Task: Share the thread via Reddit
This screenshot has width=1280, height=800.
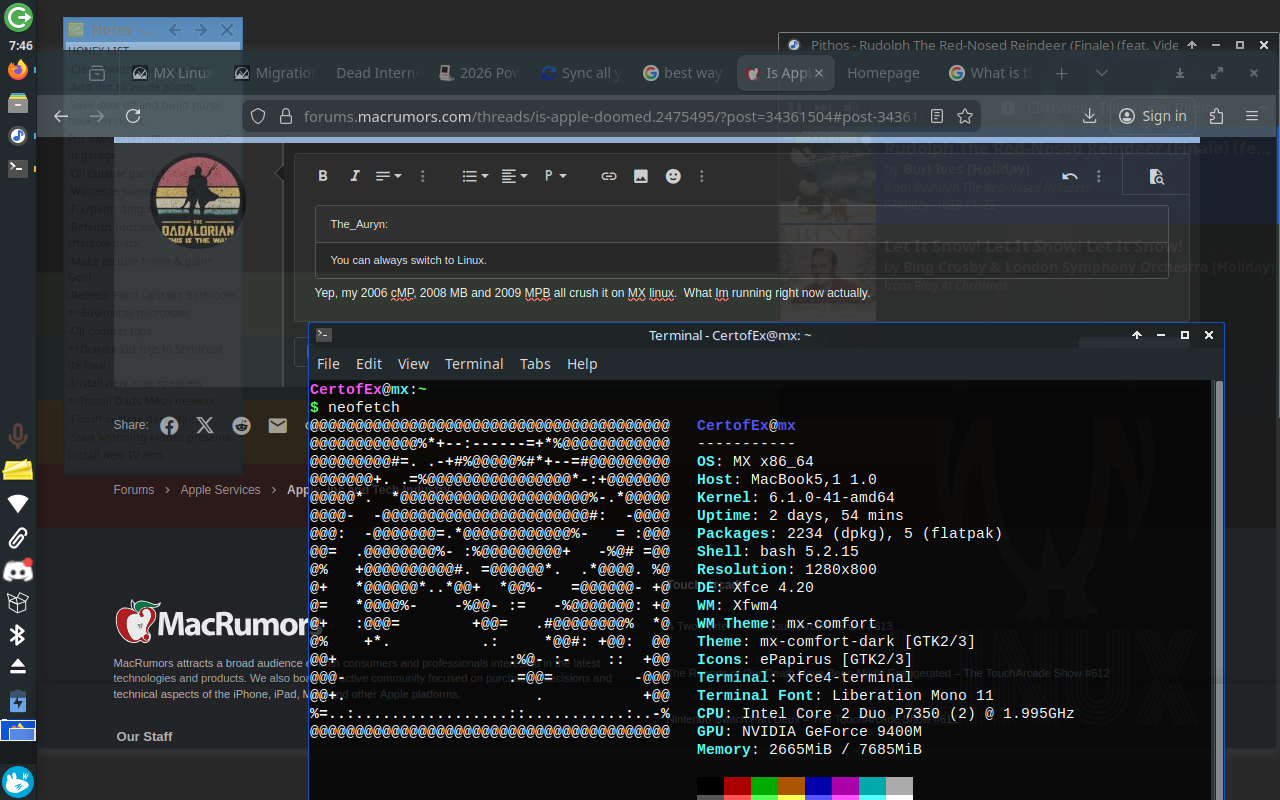Action: pos(241,424)
